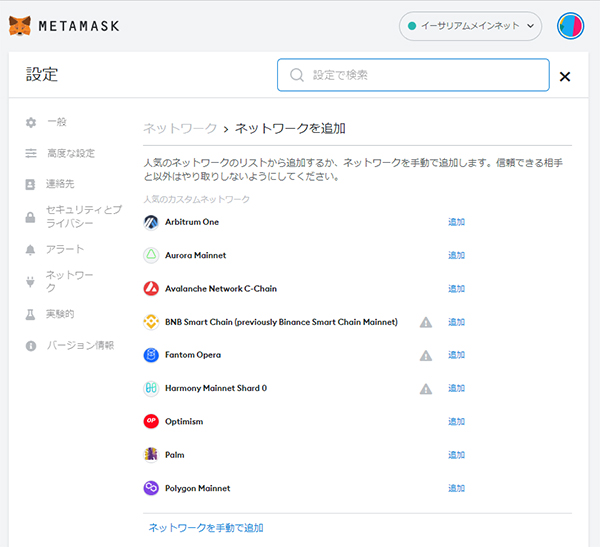The image size is (600, 547).
Task: Close the settings page with X
Action: click(565, 77)
